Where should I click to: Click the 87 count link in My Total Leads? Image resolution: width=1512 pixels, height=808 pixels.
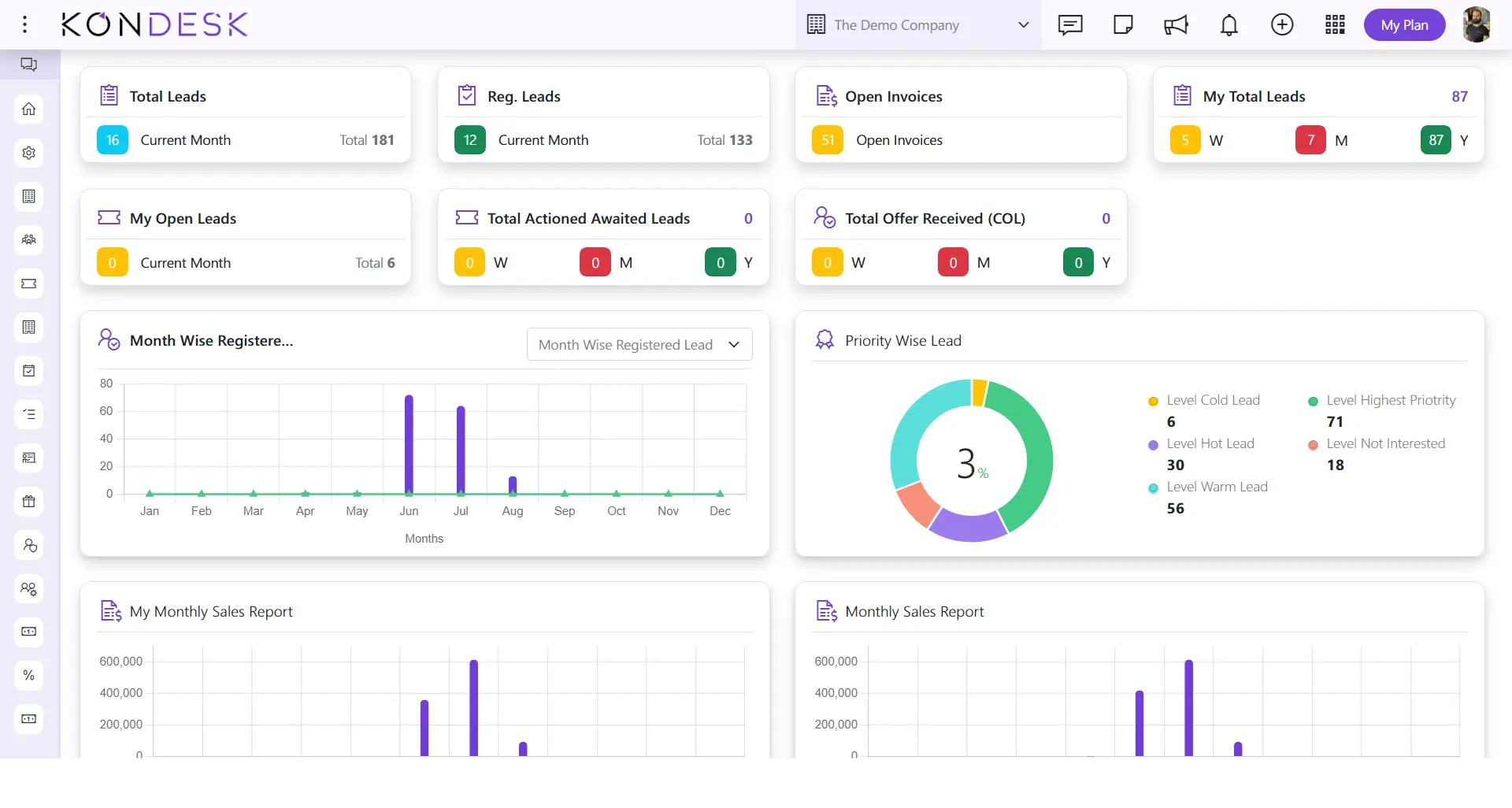click(x=1459, y=96)
